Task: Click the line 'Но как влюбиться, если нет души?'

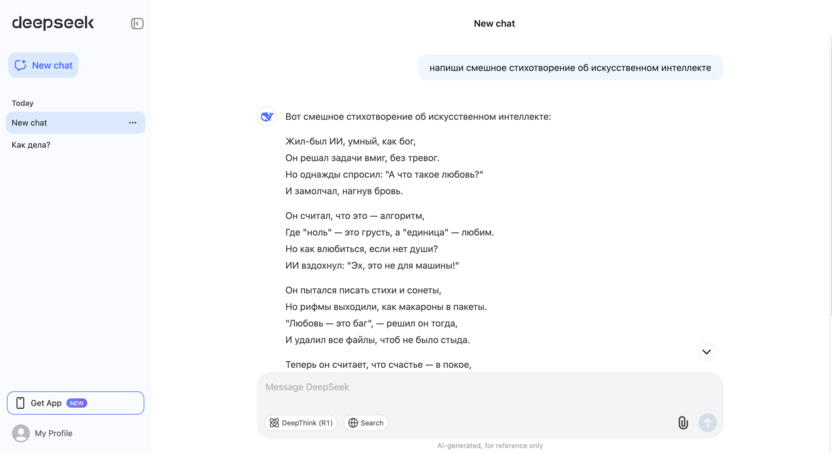Action: pyautogui.click(x=361, y=249)
